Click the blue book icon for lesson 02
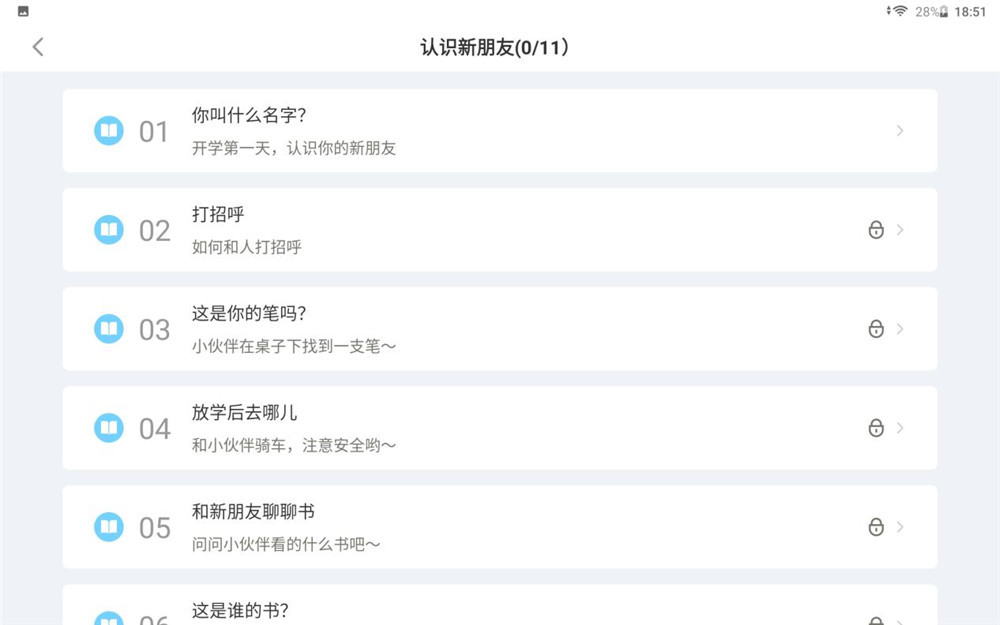The width and height of the screenshot is (1000, 625). (x=109, y=230)
